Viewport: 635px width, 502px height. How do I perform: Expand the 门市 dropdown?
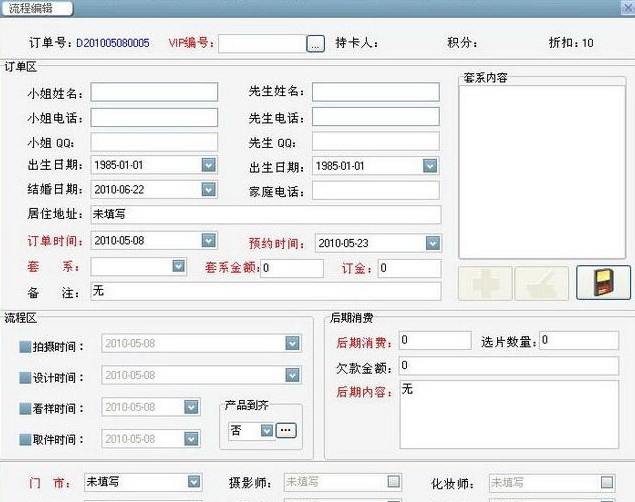[194, 481]
